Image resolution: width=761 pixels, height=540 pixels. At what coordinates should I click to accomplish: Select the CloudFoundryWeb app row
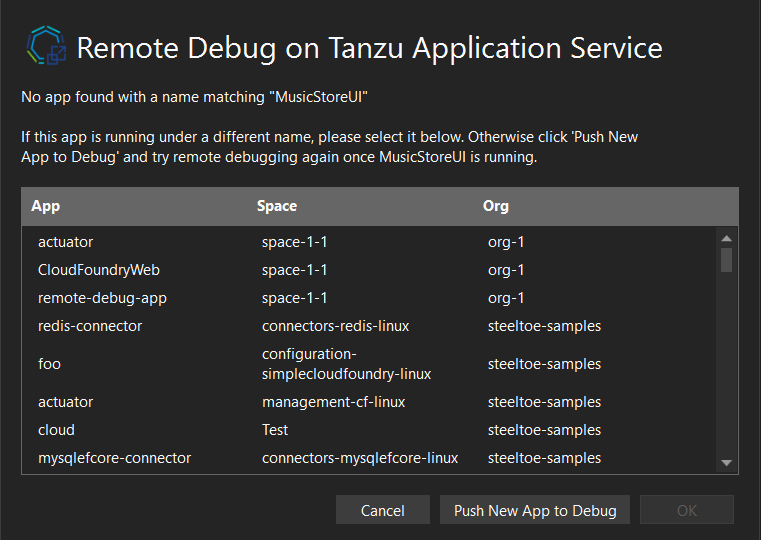(x=99, y=270)
